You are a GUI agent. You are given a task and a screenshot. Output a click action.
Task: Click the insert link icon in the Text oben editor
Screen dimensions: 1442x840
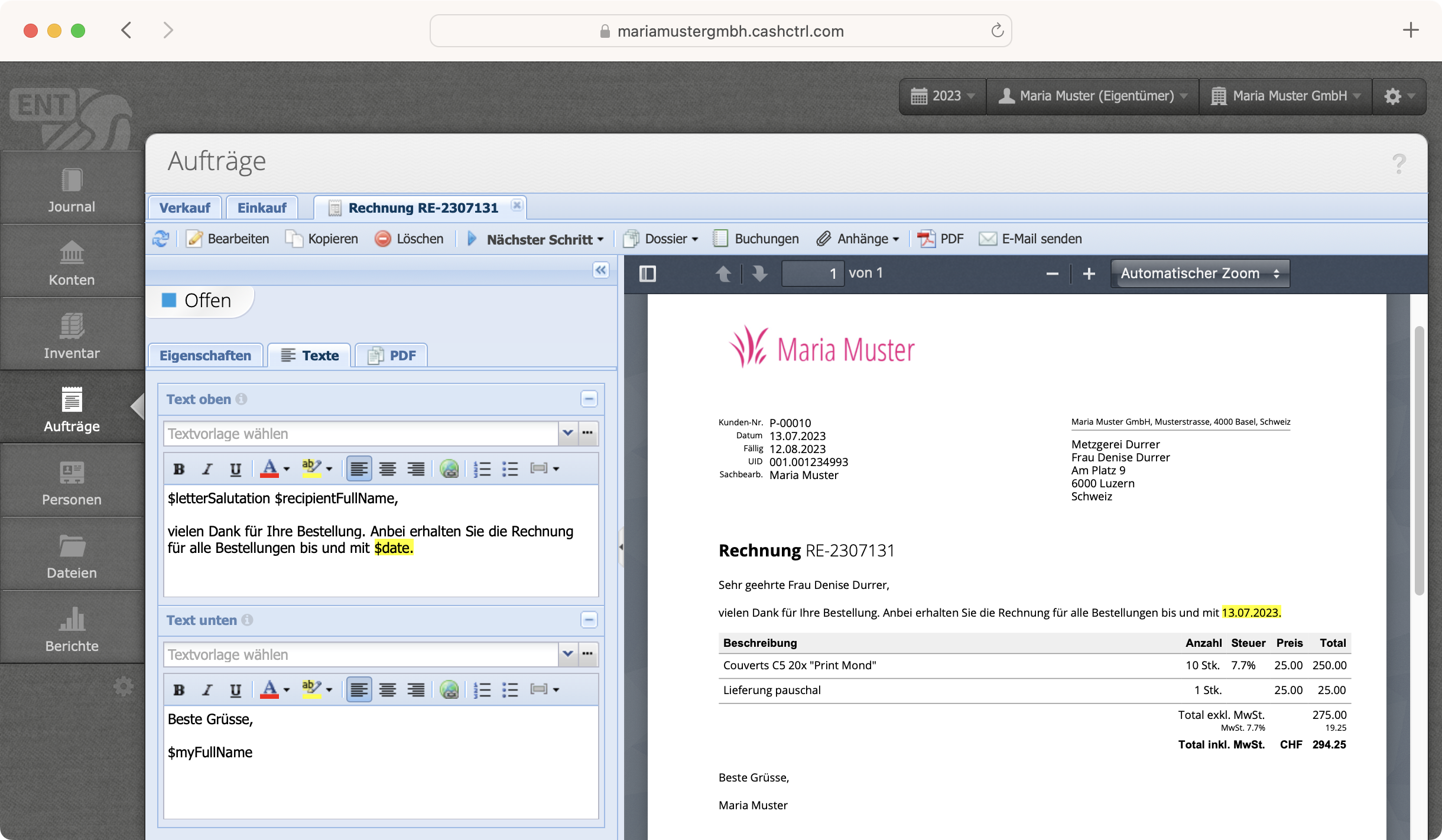click(x=449, y=469)
